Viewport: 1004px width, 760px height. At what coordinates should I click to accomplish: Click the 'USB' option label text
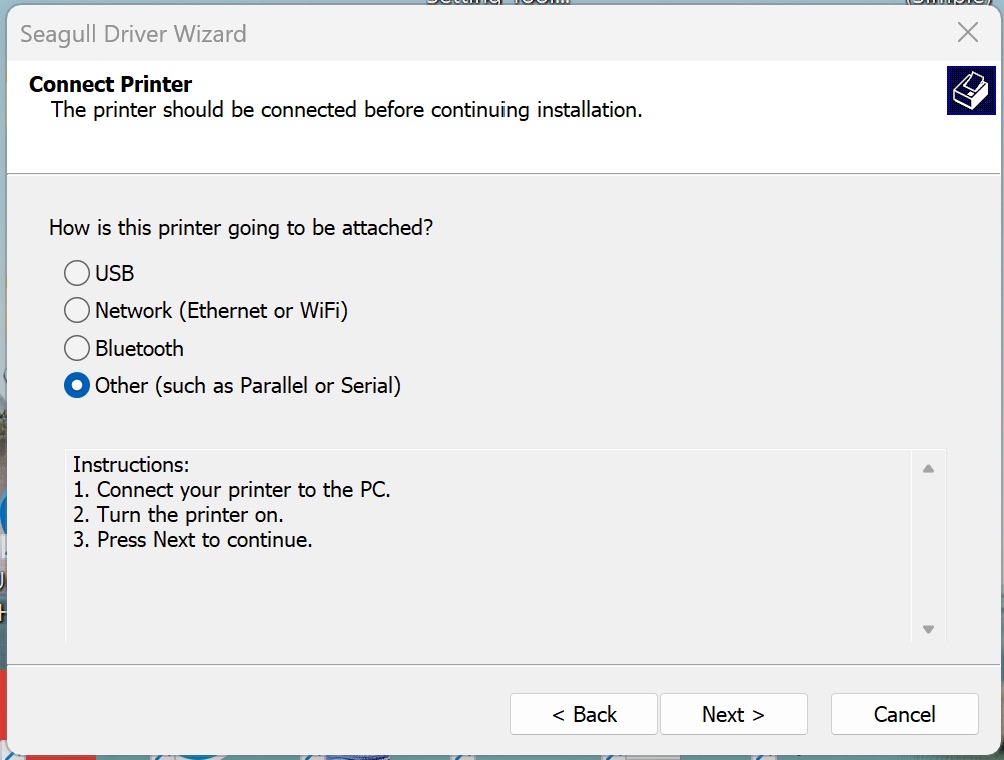(115, 273)
